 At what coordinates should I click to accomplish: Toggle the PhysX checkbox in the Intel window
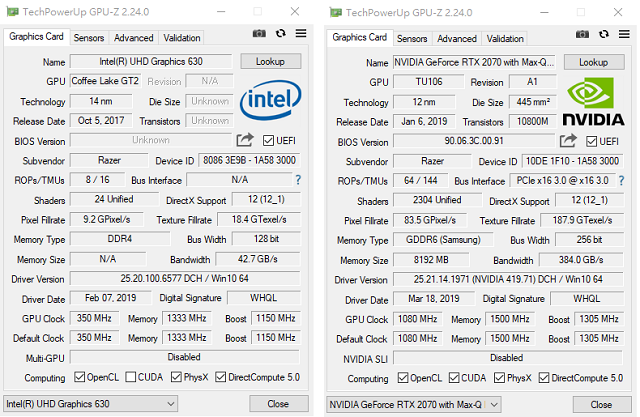tap(176, 378)
